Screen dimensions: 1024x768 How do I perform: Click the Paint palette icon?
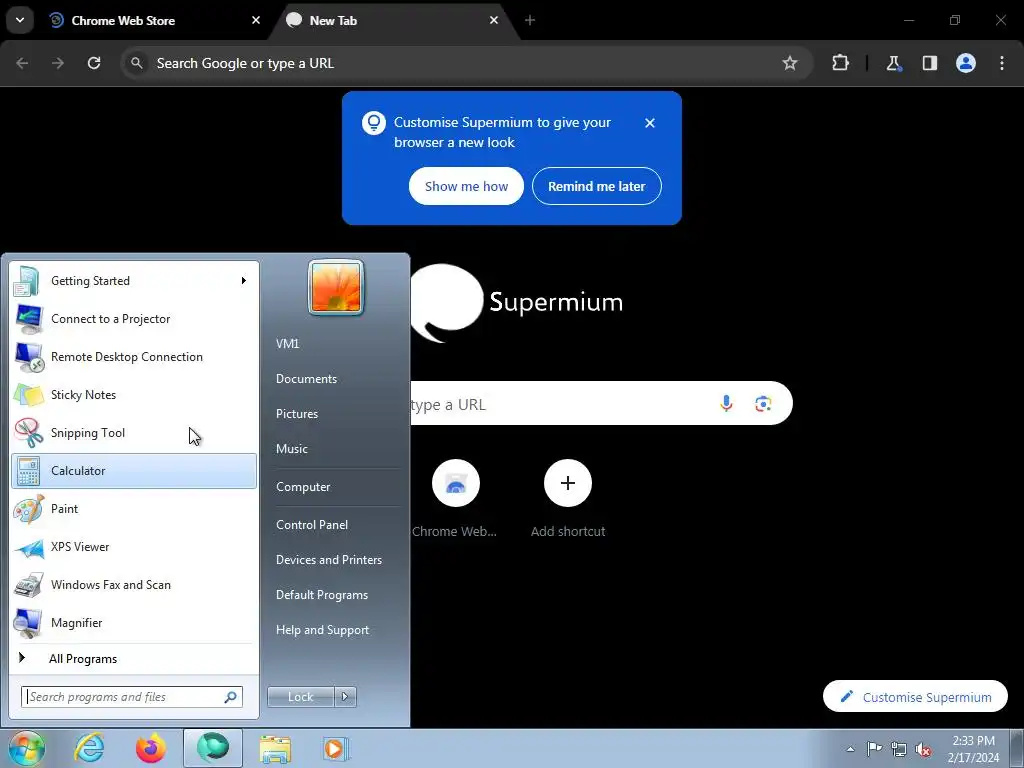pyautogui.click(x=29, y=509)
